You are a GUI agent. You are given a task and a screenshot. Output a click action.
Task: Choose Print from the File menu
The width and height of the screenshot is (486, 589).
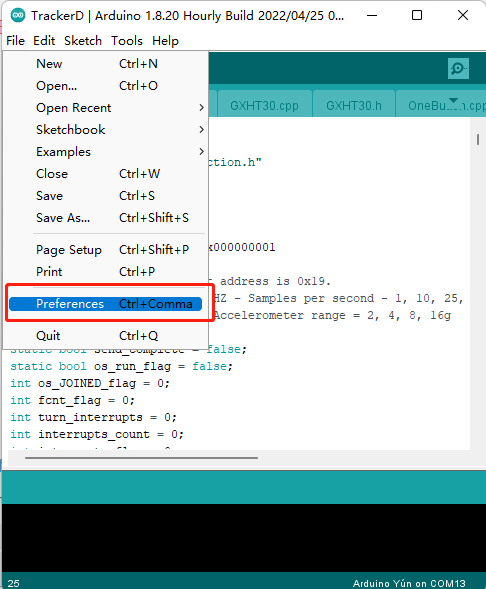[105, 272]
